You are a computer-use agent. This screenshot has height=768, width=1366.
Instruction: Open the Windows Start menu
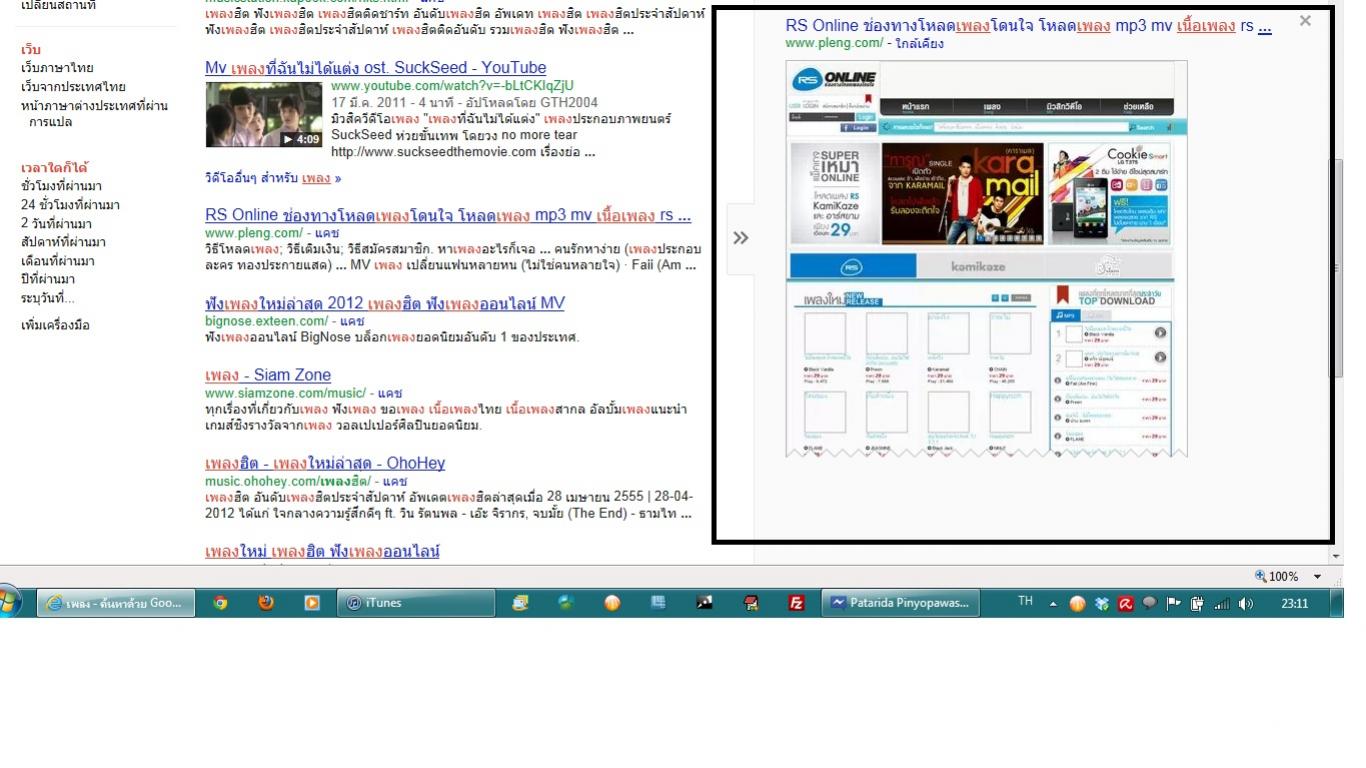coord(10,603)
